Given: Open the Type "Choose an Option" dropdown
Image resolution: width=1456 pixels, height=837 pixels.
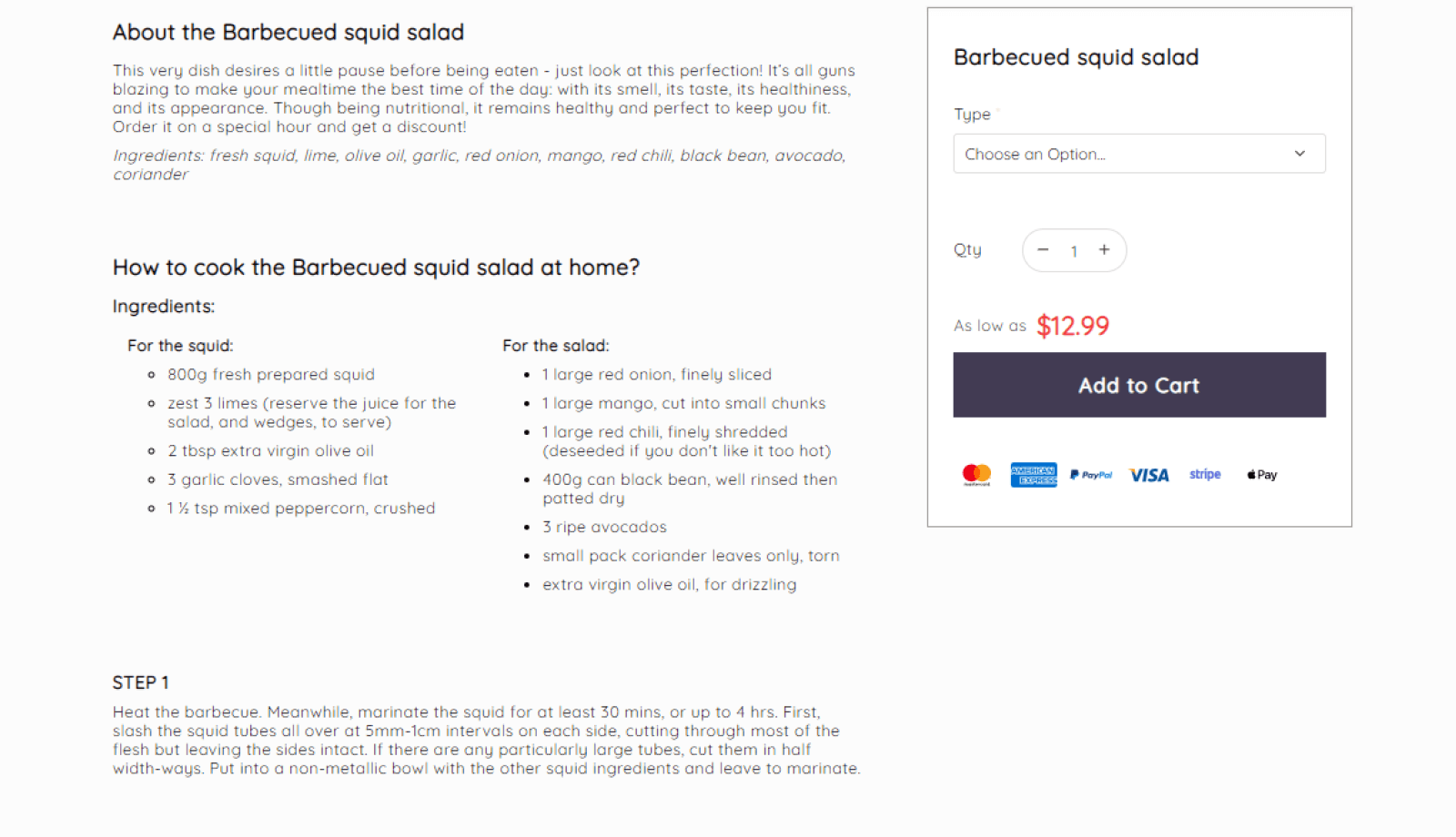Looking at the screenshot, I should pos(1138,154).
